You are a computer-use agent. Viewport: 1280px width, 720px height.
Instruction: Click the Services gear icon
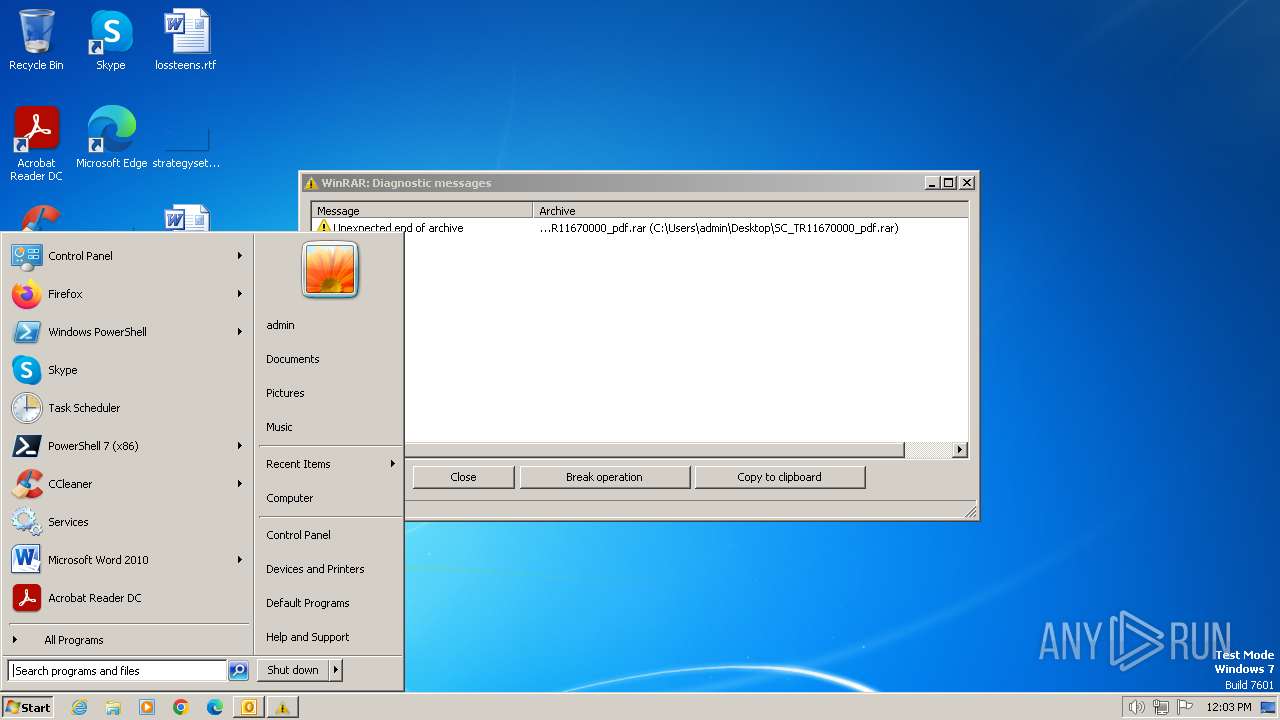point(27,522)
